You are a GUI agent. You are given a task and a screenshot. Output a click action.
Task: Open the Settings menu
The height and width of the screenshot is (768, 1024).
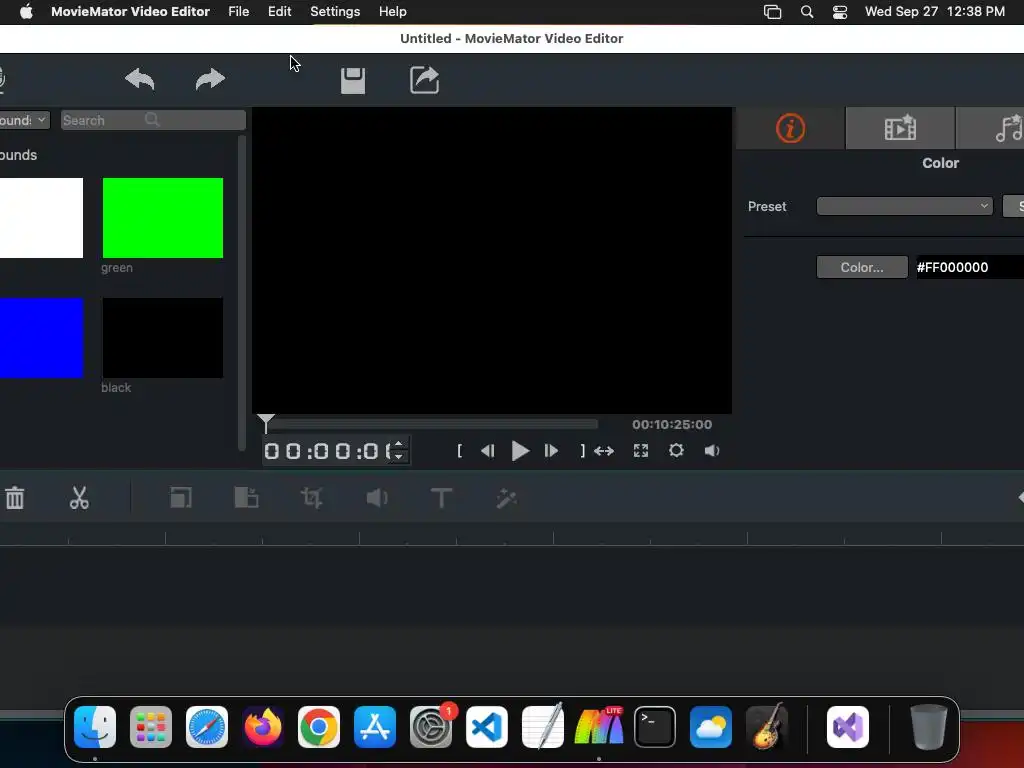335,12
